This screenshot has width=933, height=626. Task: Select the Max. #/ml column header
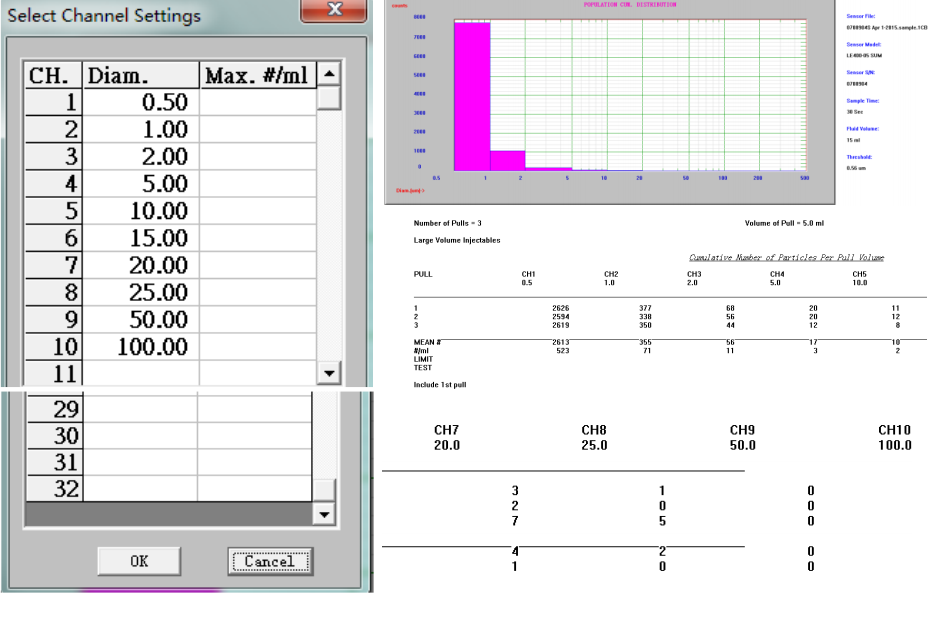pos(258,76)
